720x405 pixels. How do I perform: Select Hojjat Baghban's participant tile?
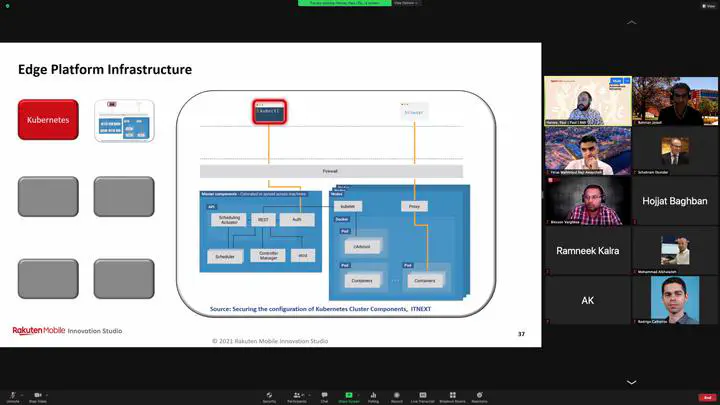[x=674, y=200]
